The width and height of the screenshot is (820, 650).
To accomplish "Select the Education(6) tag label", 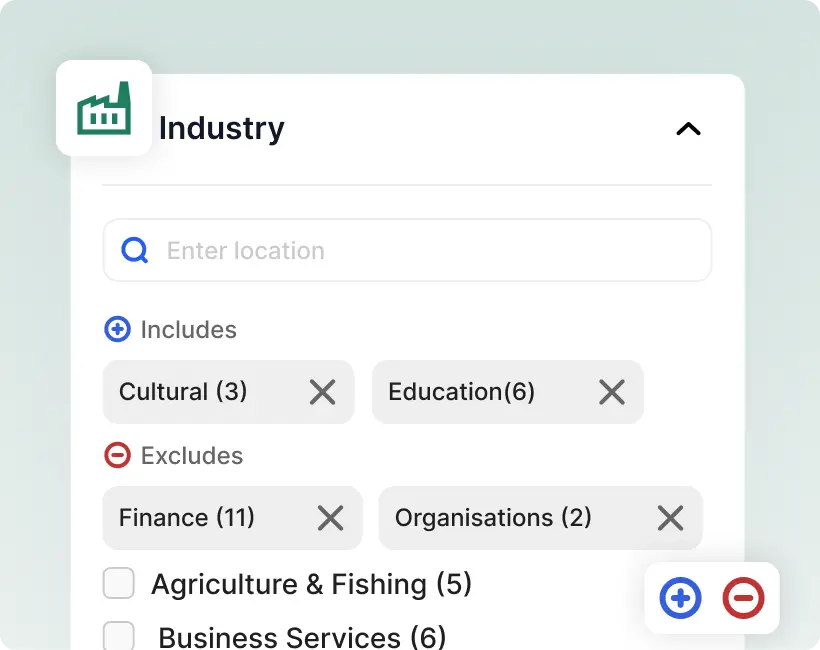I will [x=462, y=392].
